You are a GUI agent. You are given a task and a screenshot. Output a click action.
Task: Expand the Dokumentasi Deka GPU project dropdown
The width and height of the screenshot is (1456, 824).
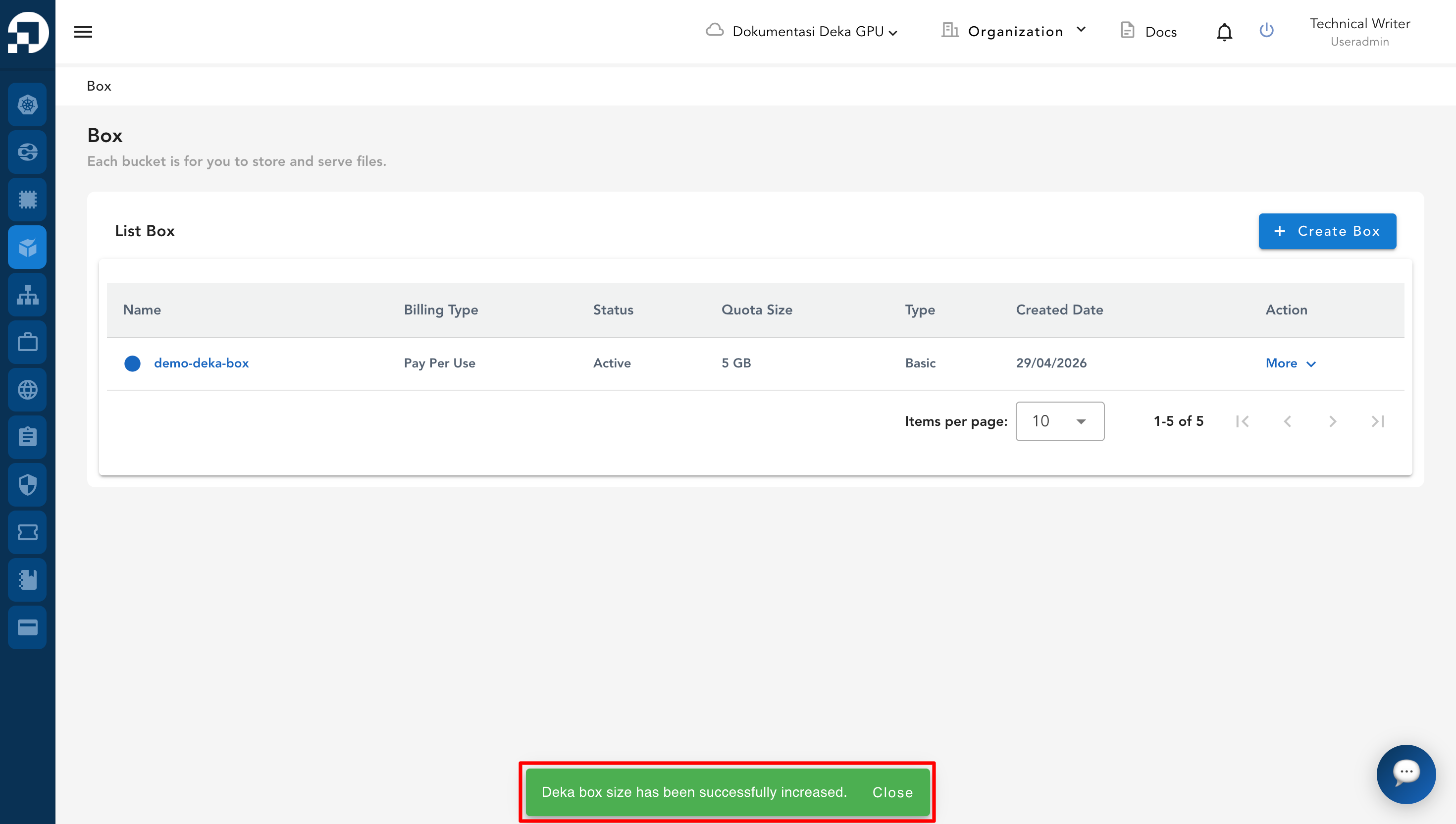pos(802,32)
